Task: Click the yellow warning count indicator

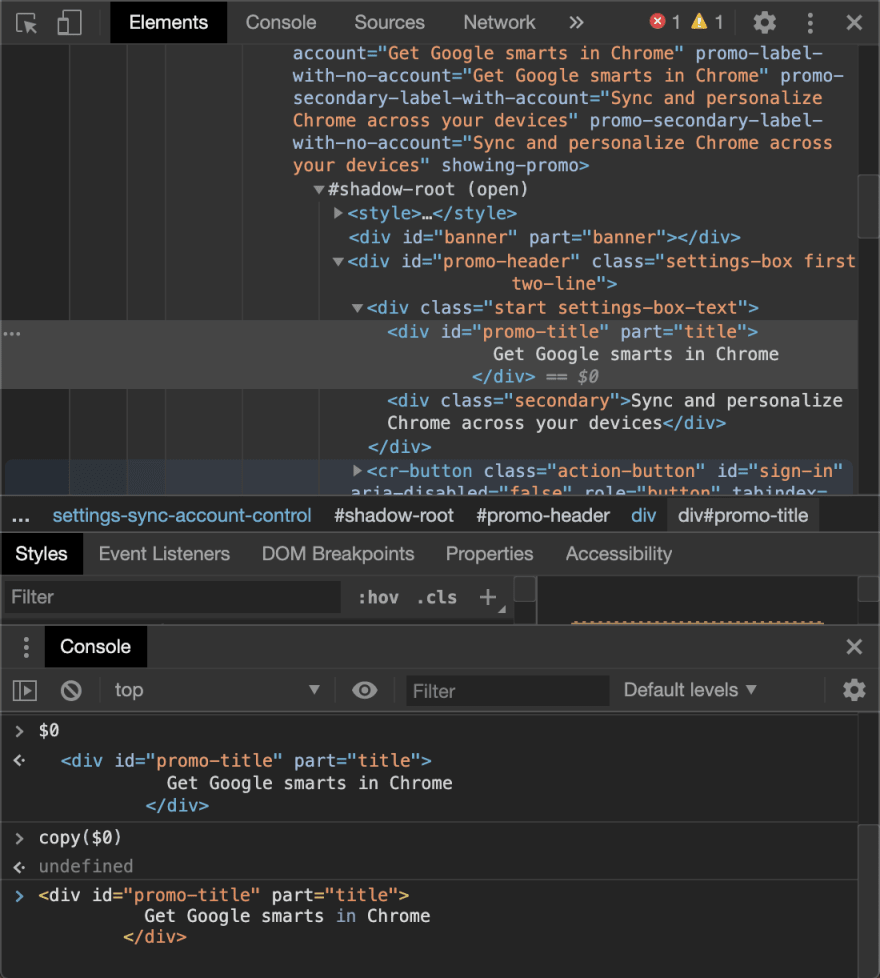Action: click(x=707, y=22)
